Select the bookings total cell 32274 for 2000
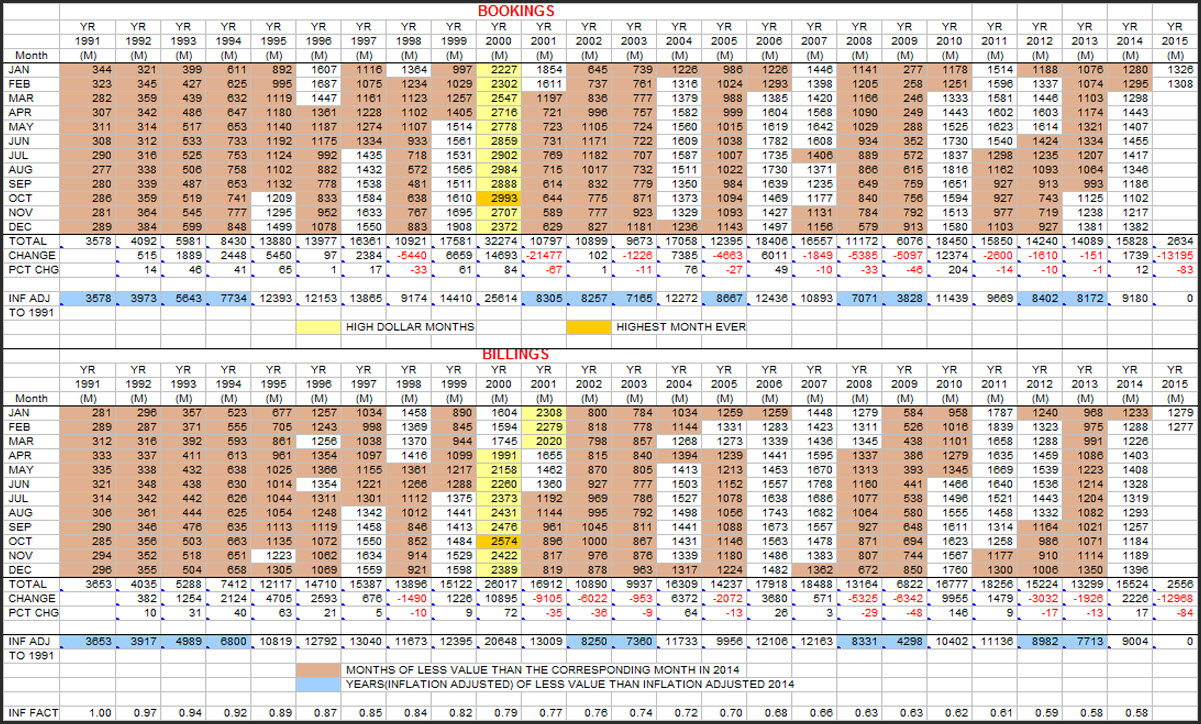1201x724 pixels. coord(499,242)
